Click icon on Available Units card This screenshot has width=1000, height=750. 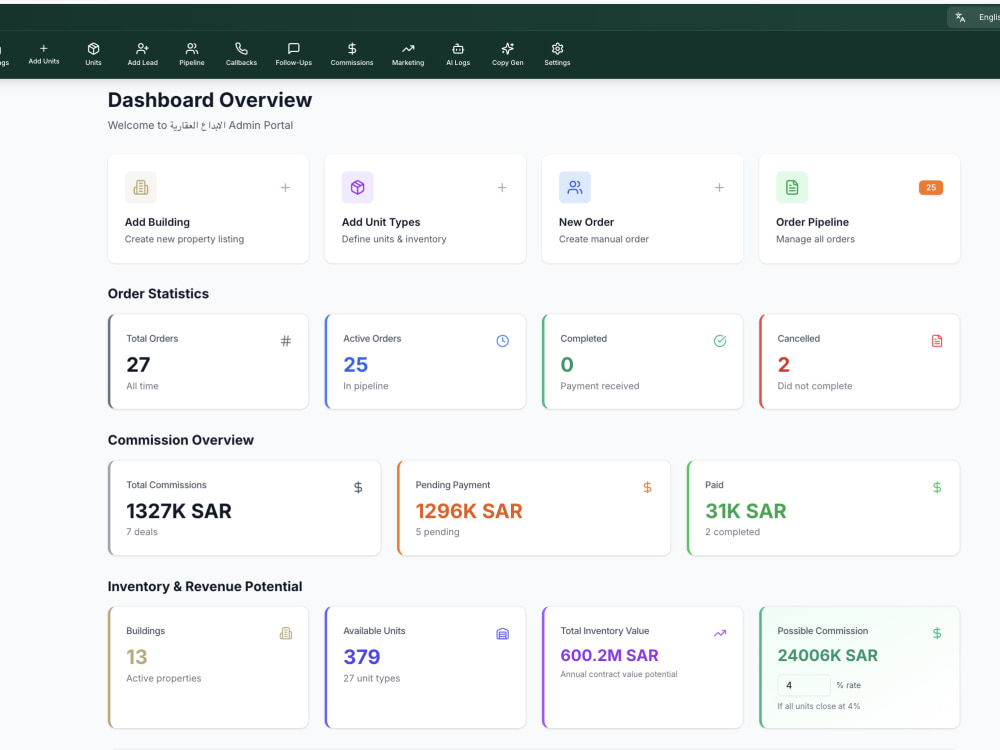503,634
